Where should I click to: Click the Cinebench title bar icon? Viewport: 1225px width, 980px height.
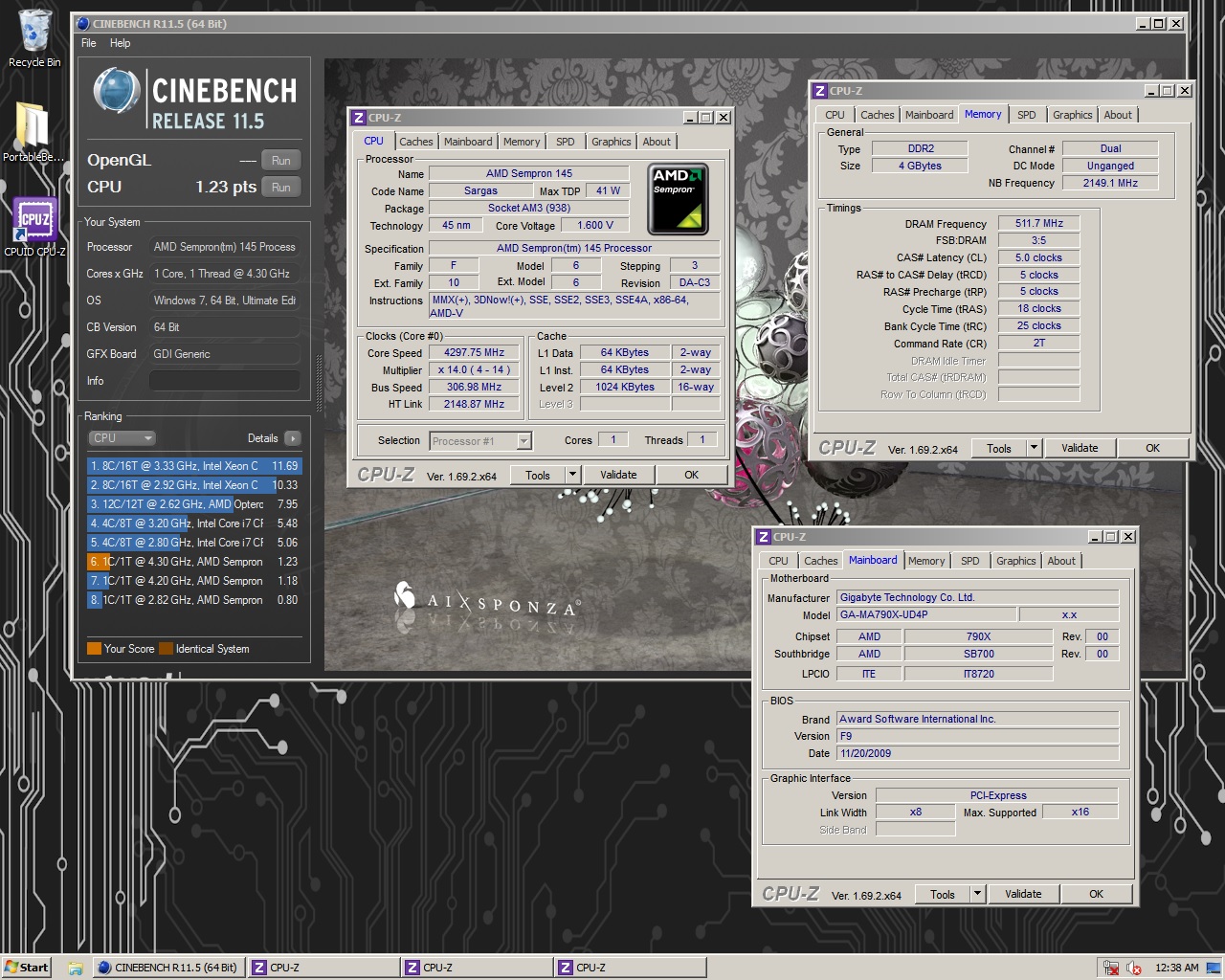click(82, 24)
